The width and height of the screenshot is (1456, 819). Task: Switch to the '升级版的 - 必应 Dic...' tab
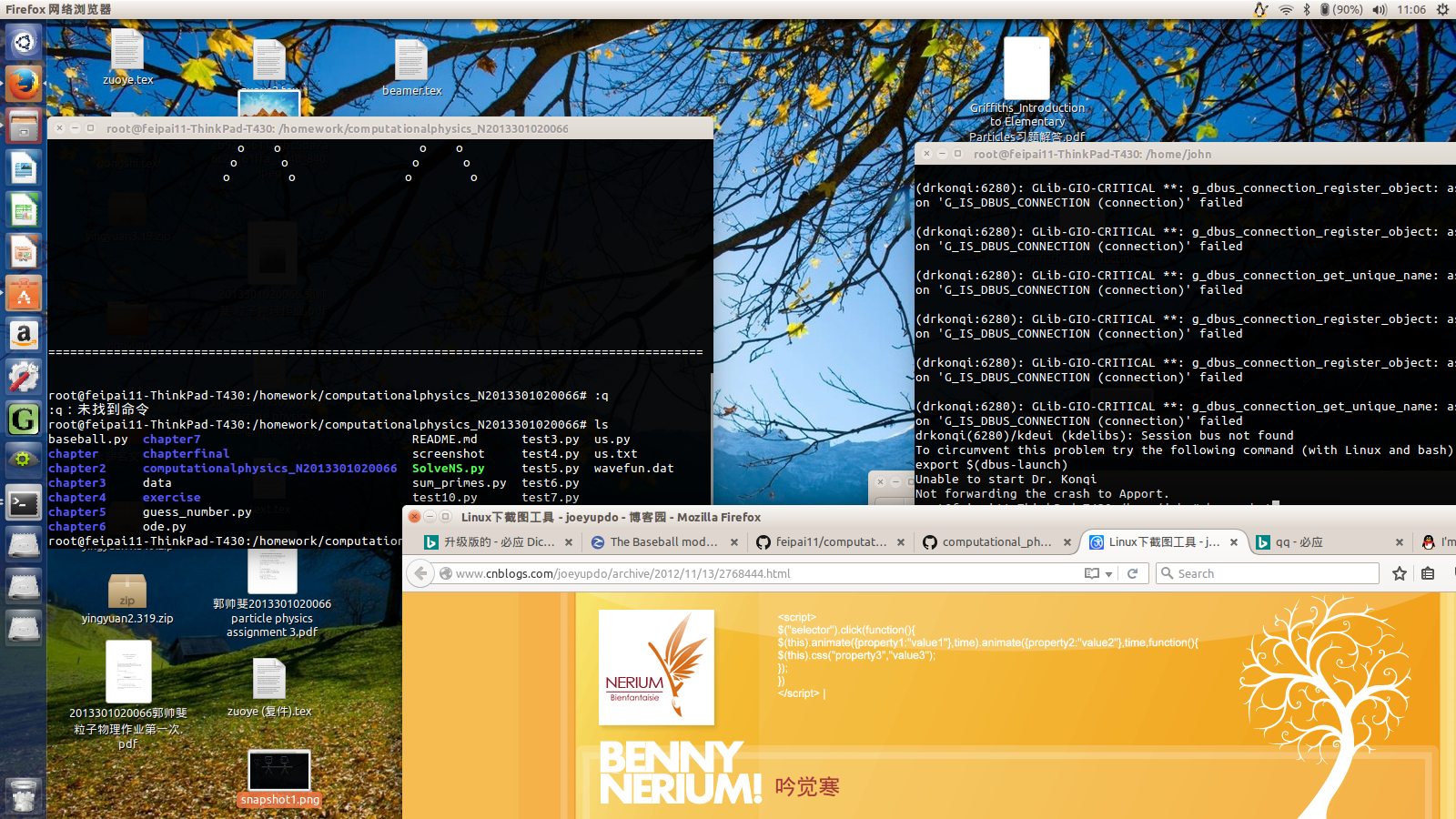(499, 542)
